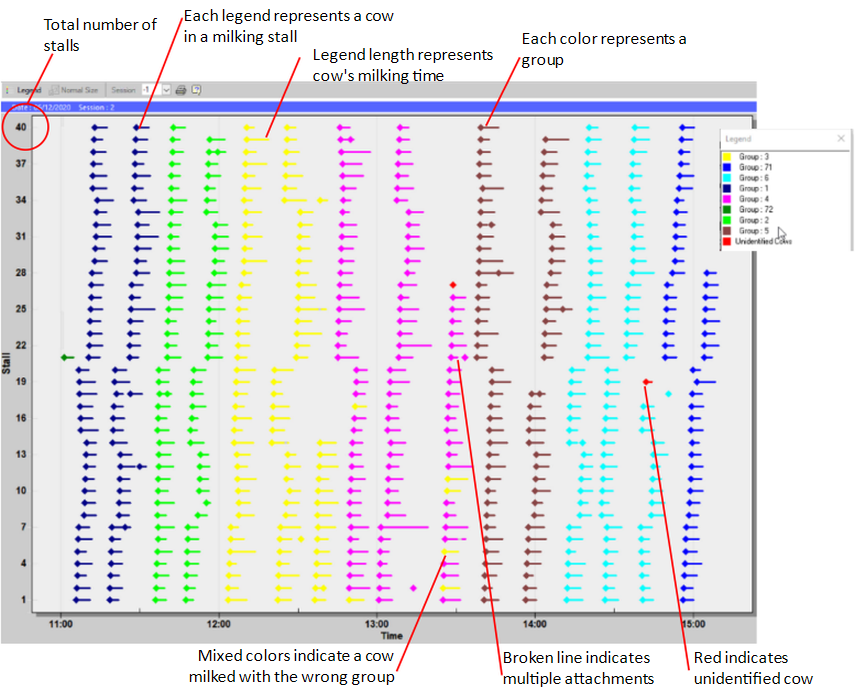866x691 pixels.
Task: Click the dark green marker near 11:00
Action: coord(67,357)
